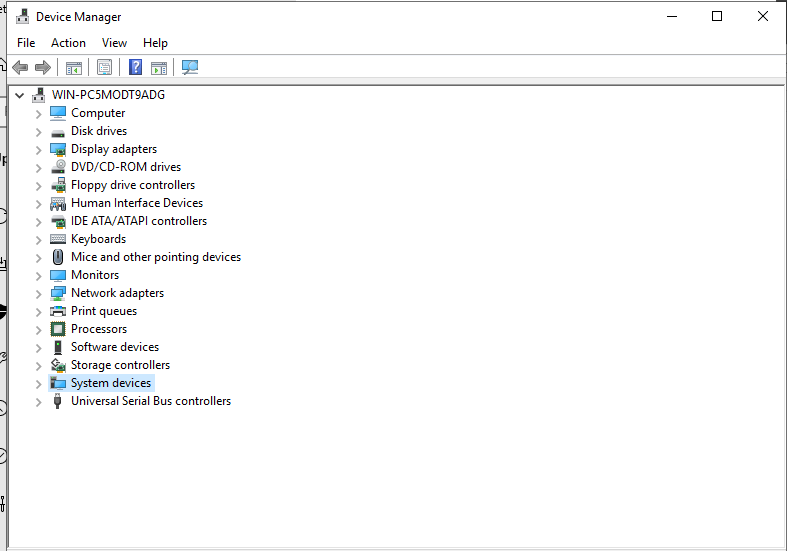Click the Computer category monitor icon
Viewport: 787px width, 551px height.
(x=58, y=113)
